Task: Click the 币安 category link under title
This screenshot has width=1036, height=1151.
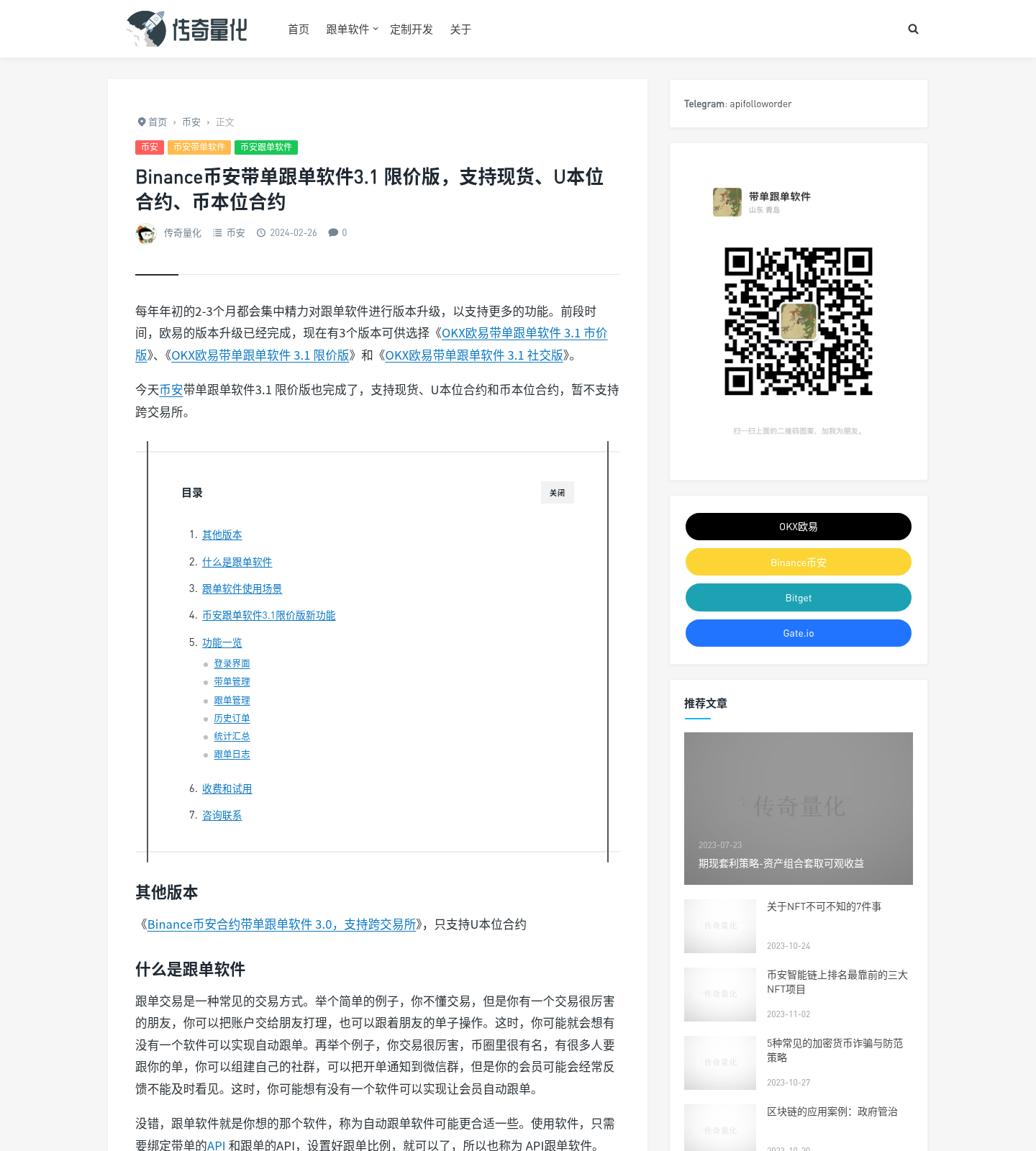Action: (235, 233)
